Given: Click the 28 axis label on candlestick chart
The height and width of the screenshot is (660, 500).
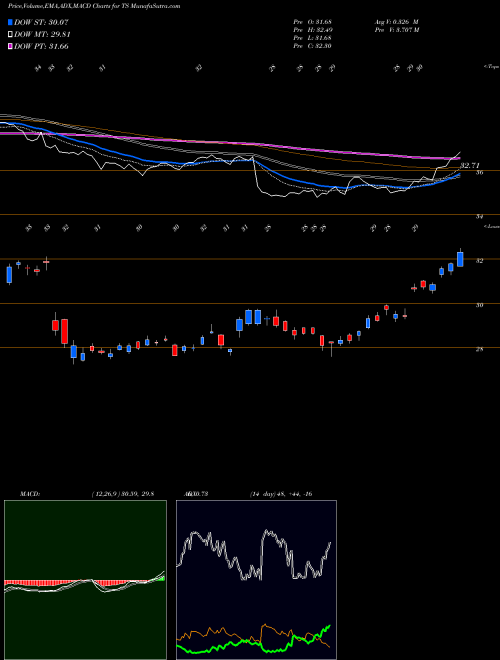Looking at the screenshot, I should point(479,349).
